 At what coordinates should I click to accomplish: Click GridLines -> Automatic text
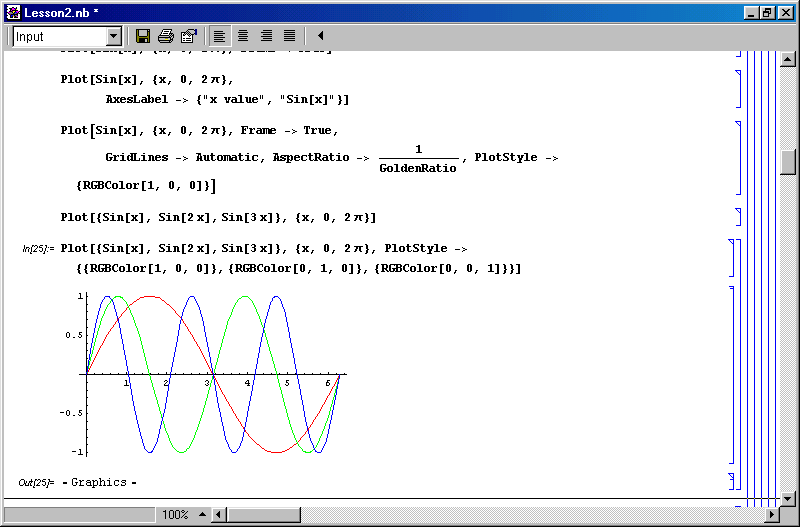pos(182,157)
